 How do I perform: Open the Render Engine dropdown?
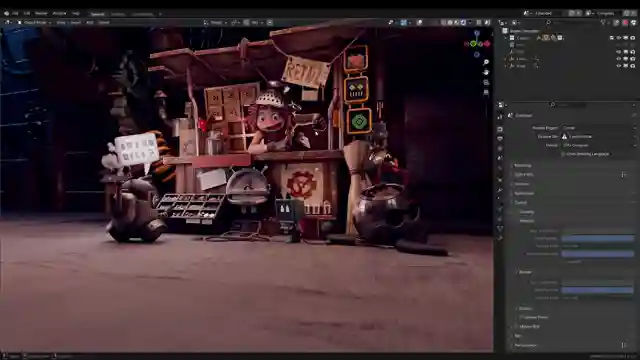598,128
